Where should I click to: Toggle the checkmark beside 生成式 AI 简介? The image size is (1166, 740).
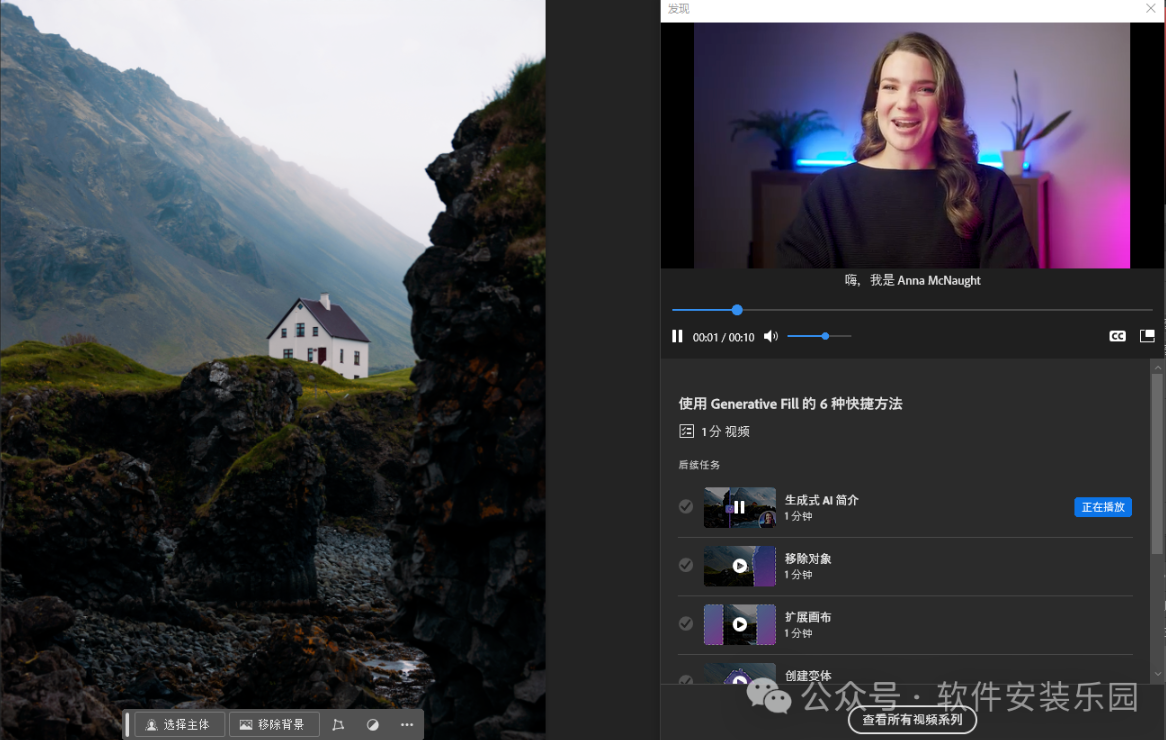click(x=686, y=507)
